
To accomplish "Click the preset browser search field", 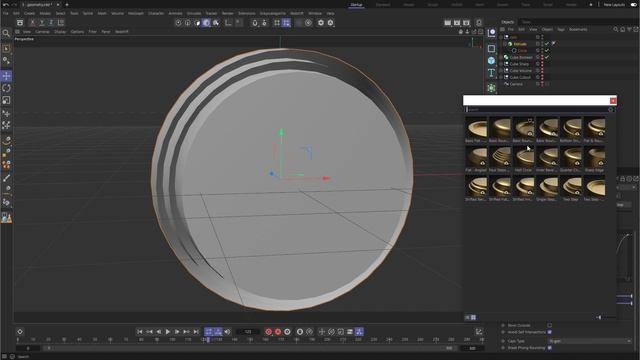I will click(537, 109).
